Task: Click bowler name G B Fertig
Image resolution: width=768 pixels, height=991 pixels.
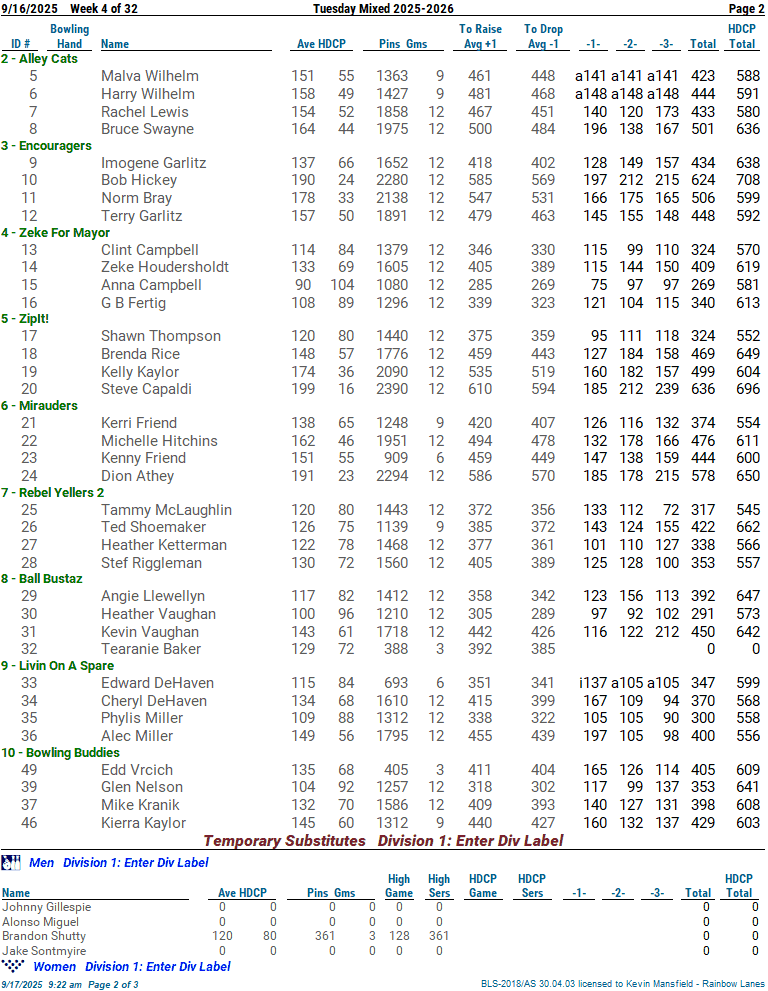Action: [x=133, y=303]
